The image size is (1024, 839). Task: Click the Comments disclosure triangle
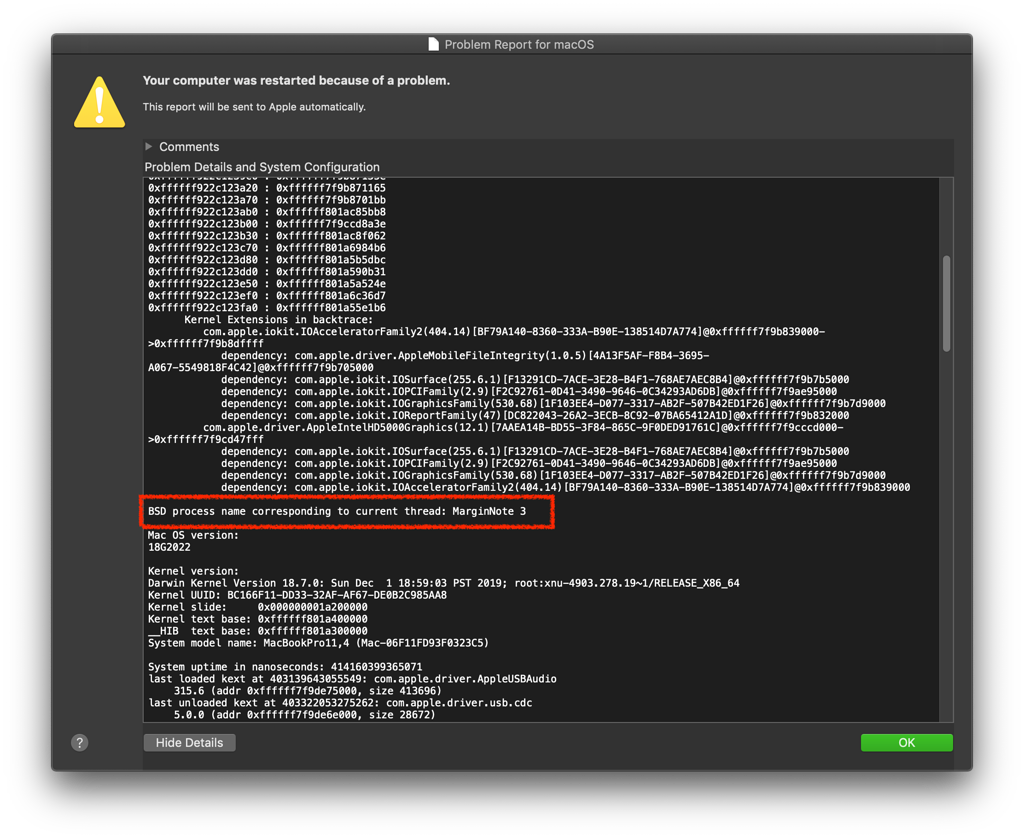(x=149, y=146)
